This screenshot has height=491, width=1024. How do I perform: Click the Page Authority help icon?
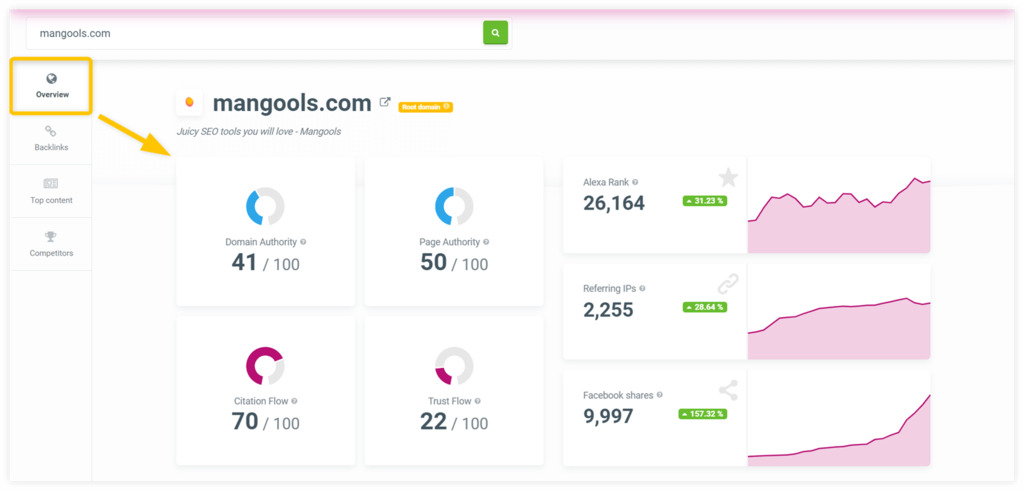(x=486, y=242)
